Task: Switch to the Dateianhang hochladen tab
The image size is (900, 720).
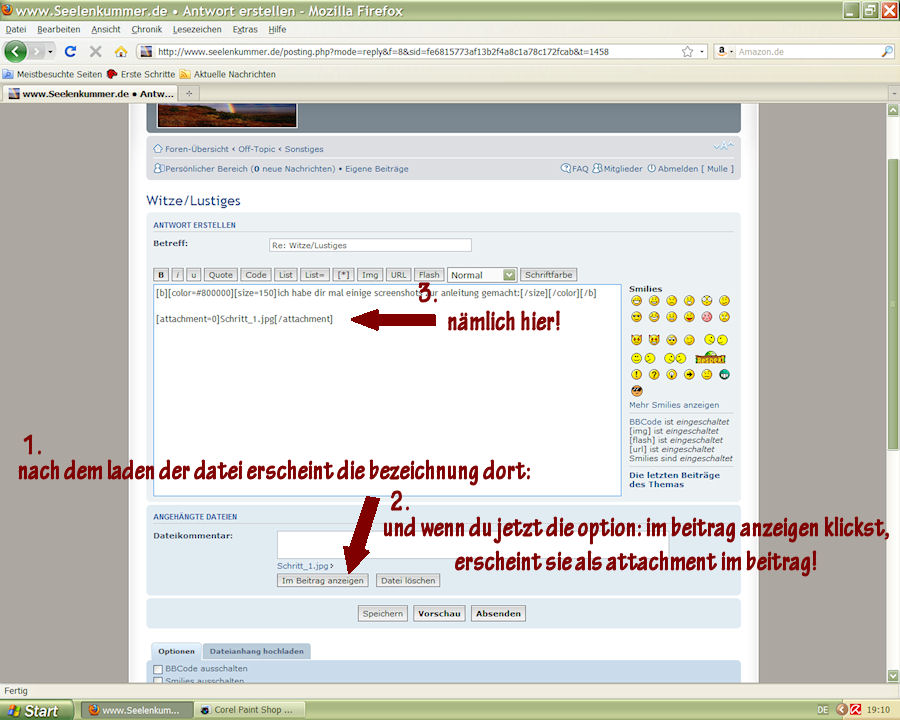Action: 256,651
